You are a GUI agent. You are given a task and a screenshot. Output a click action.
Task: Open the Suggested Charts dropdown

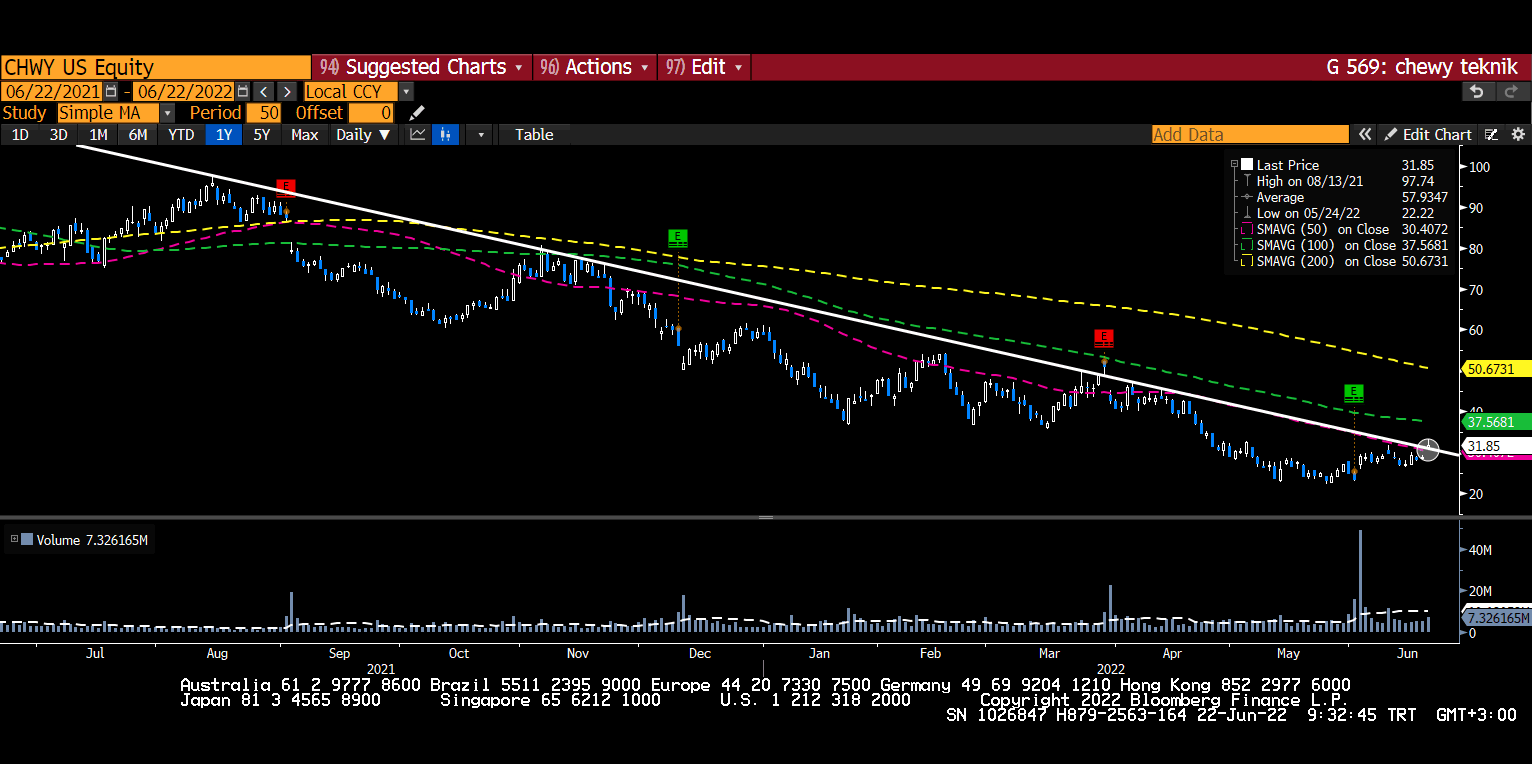[422, 67]
